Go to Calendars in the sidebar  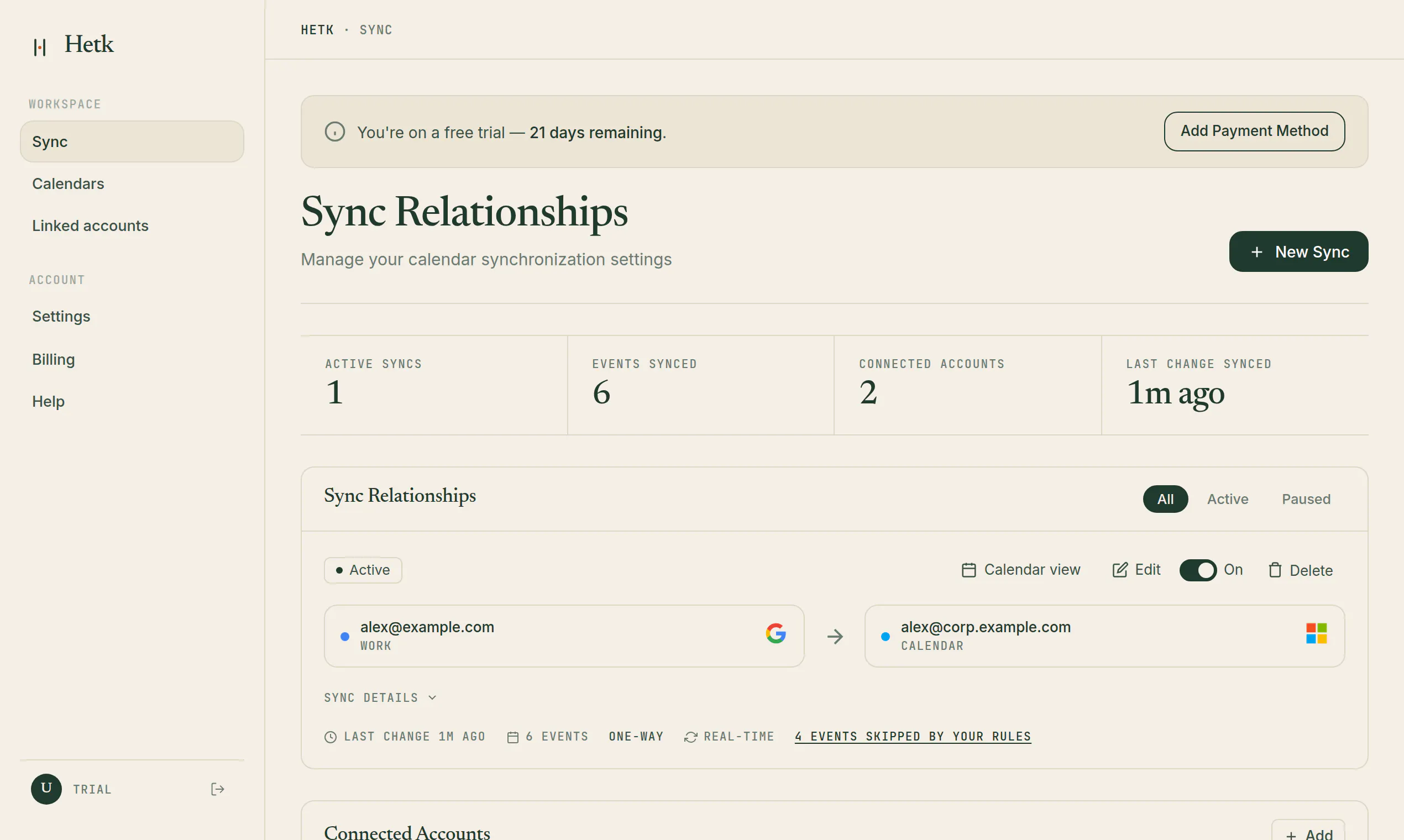(x=132, y=183)
